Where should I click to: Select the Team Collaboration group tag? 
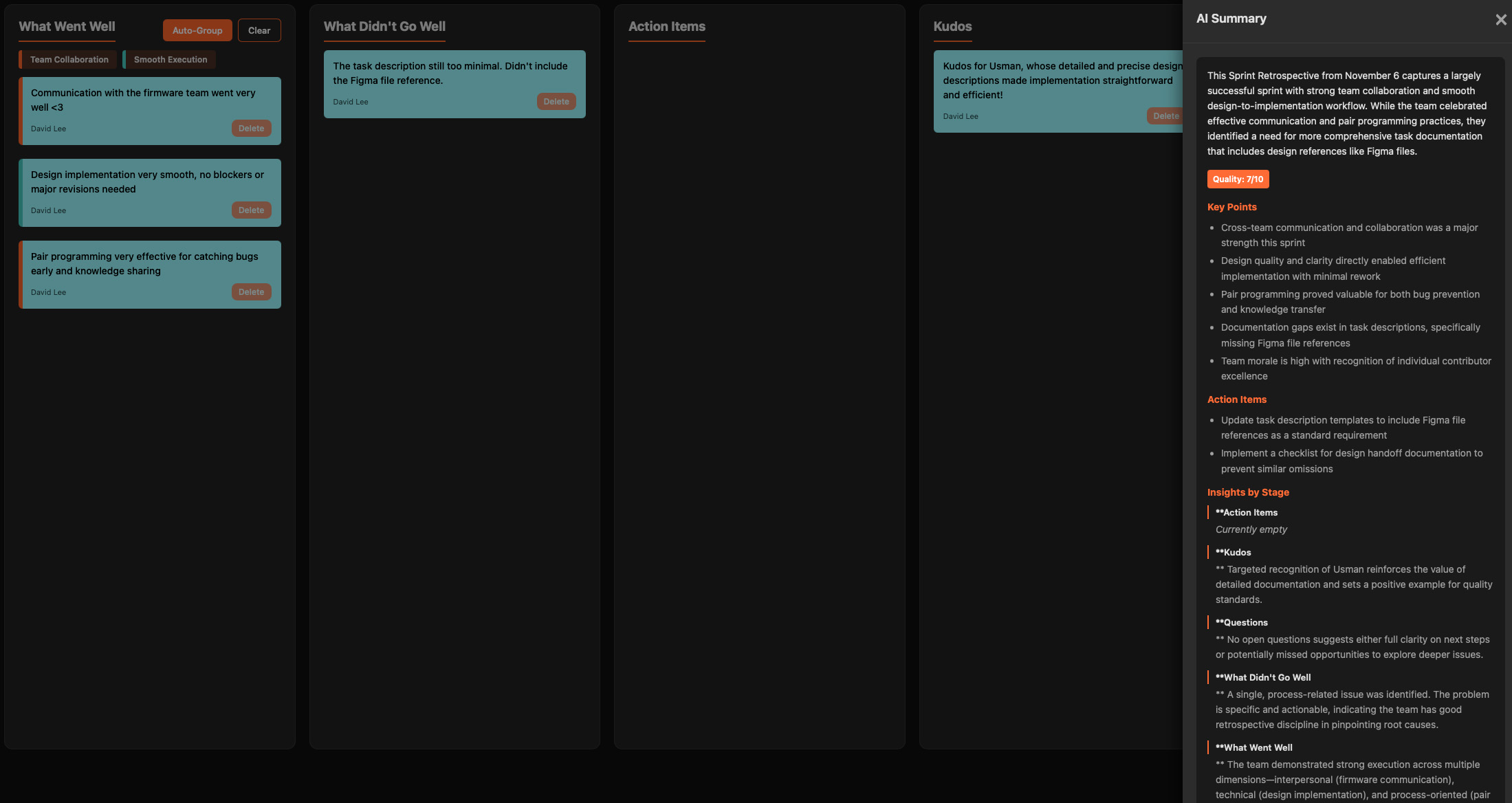pos(67,59)
